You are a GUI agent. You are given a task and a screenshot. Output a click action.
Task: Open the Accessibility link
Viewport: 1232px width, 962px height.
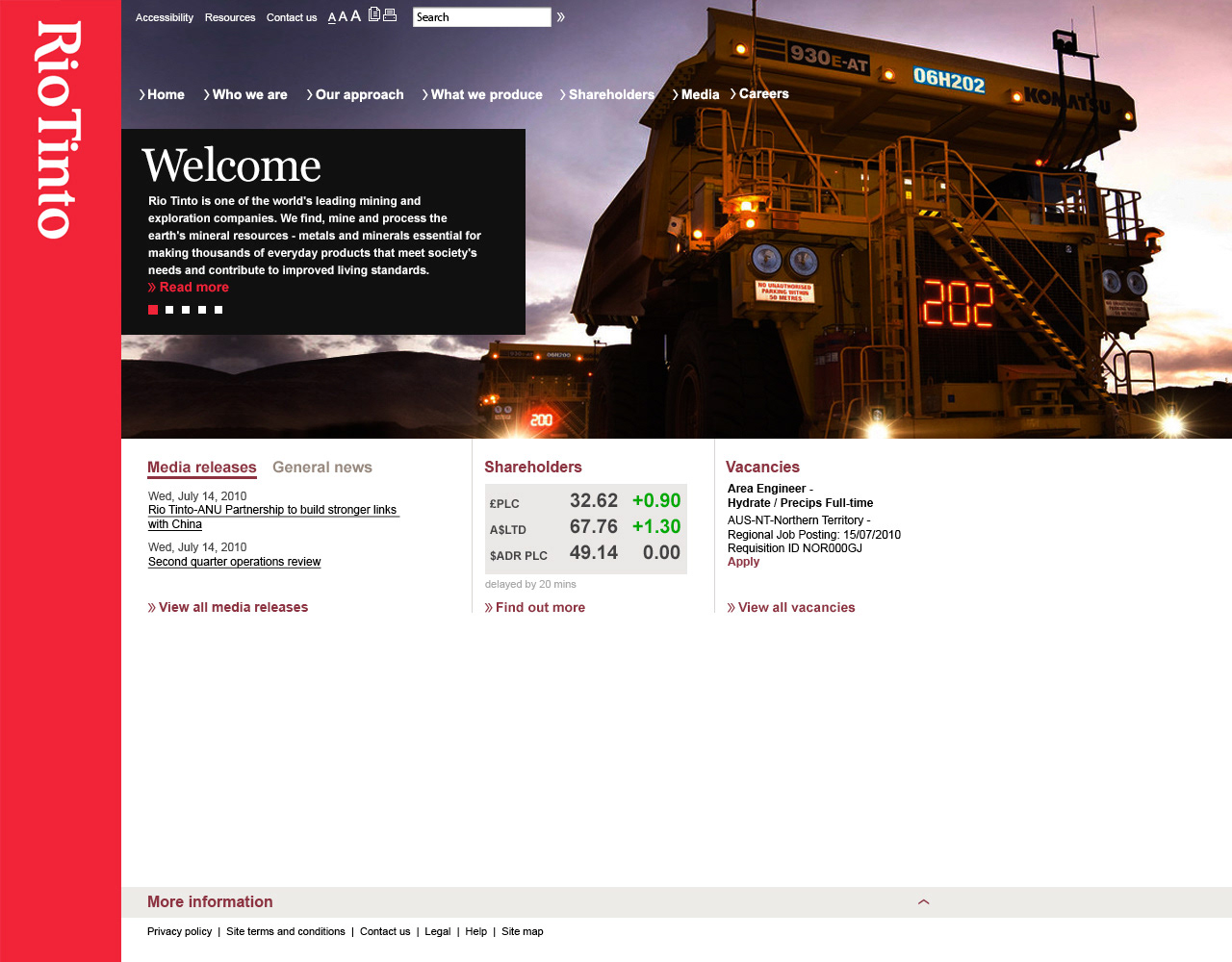[165, 17]
